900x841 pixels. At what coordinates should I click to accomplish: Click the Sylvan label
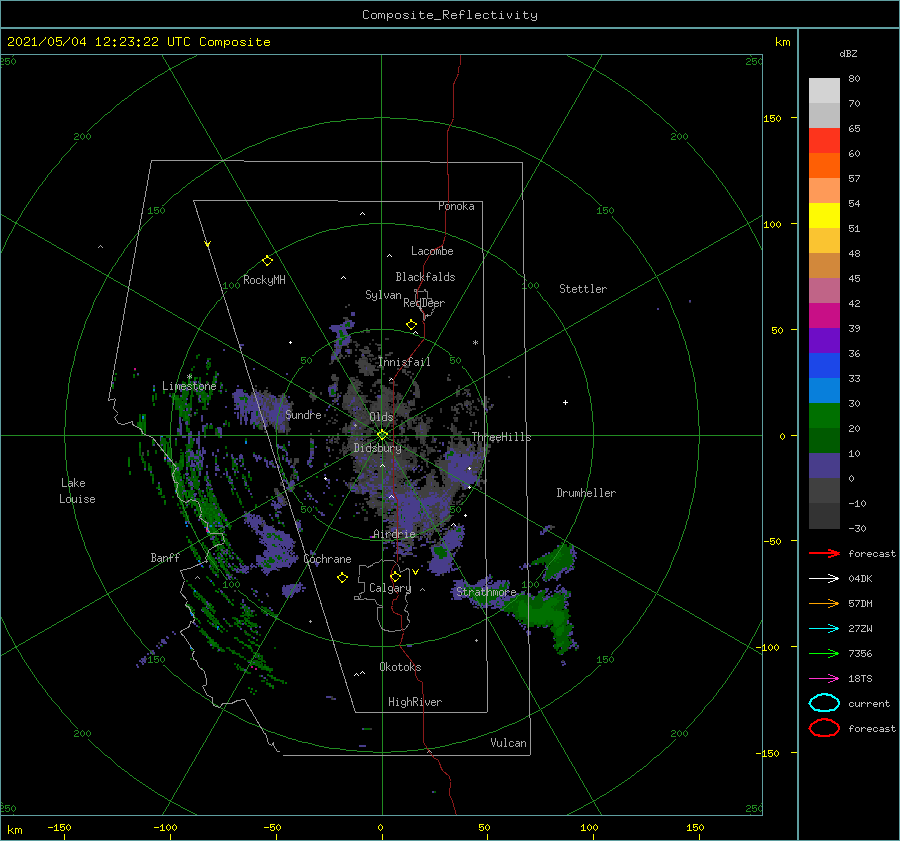383,295
